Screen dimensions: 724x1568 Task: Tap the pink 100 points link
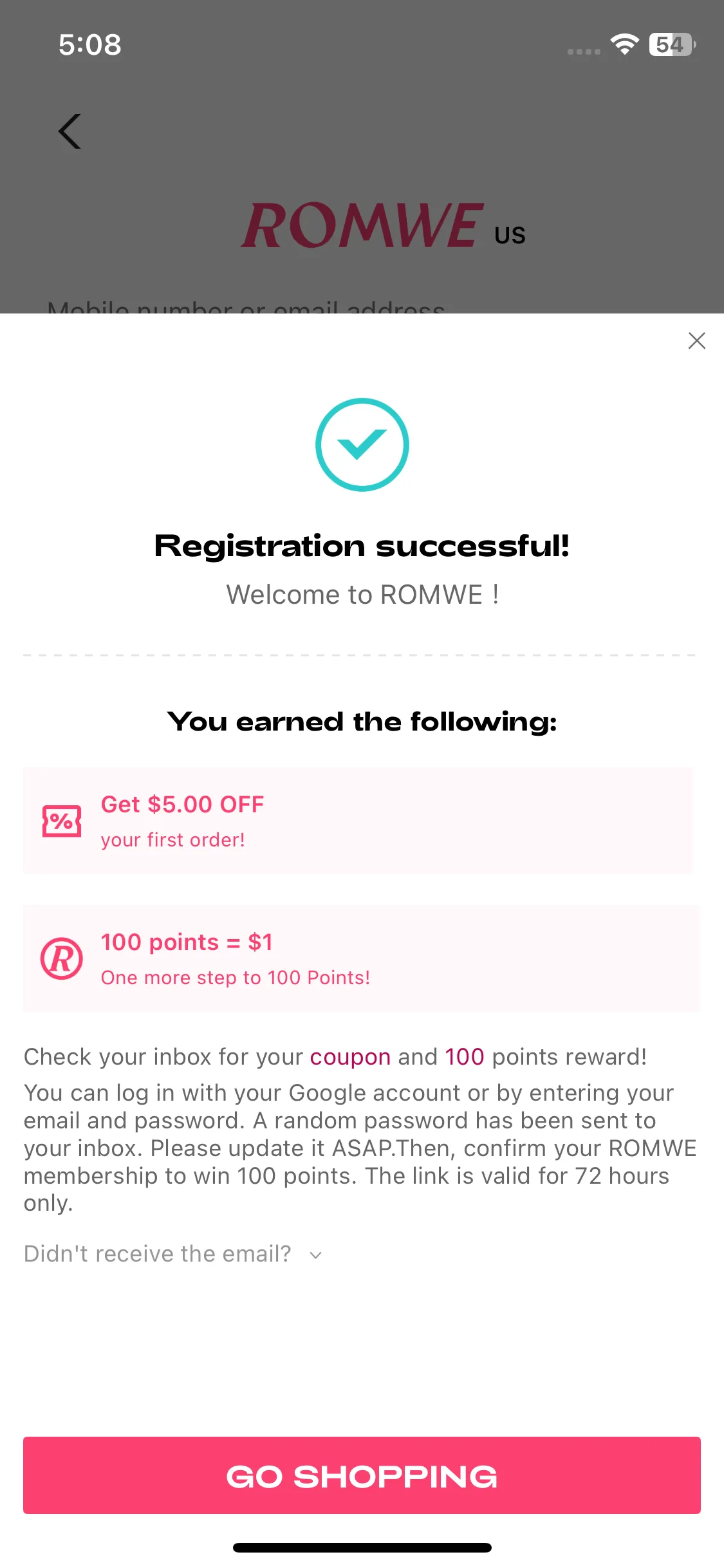(465, 1057)
